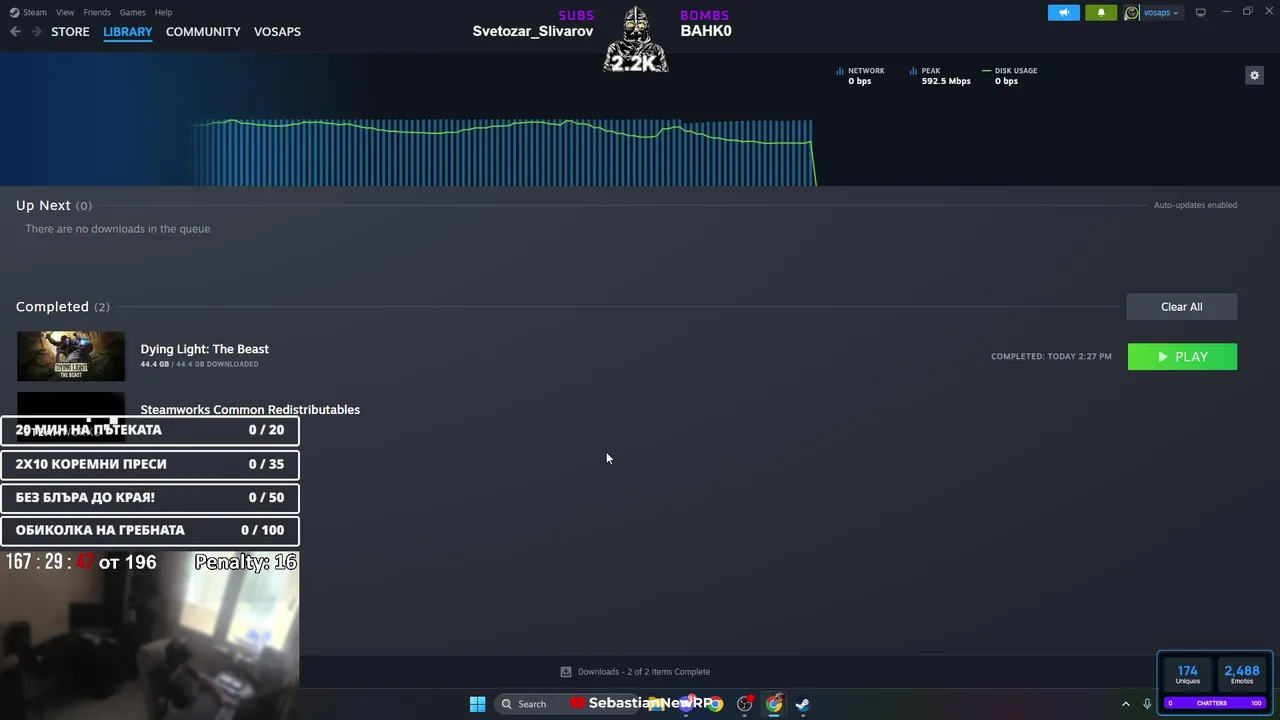Viewport: 1280px width, 720px height.
Task: Open the Friends menu
Action: pos(97,12)
